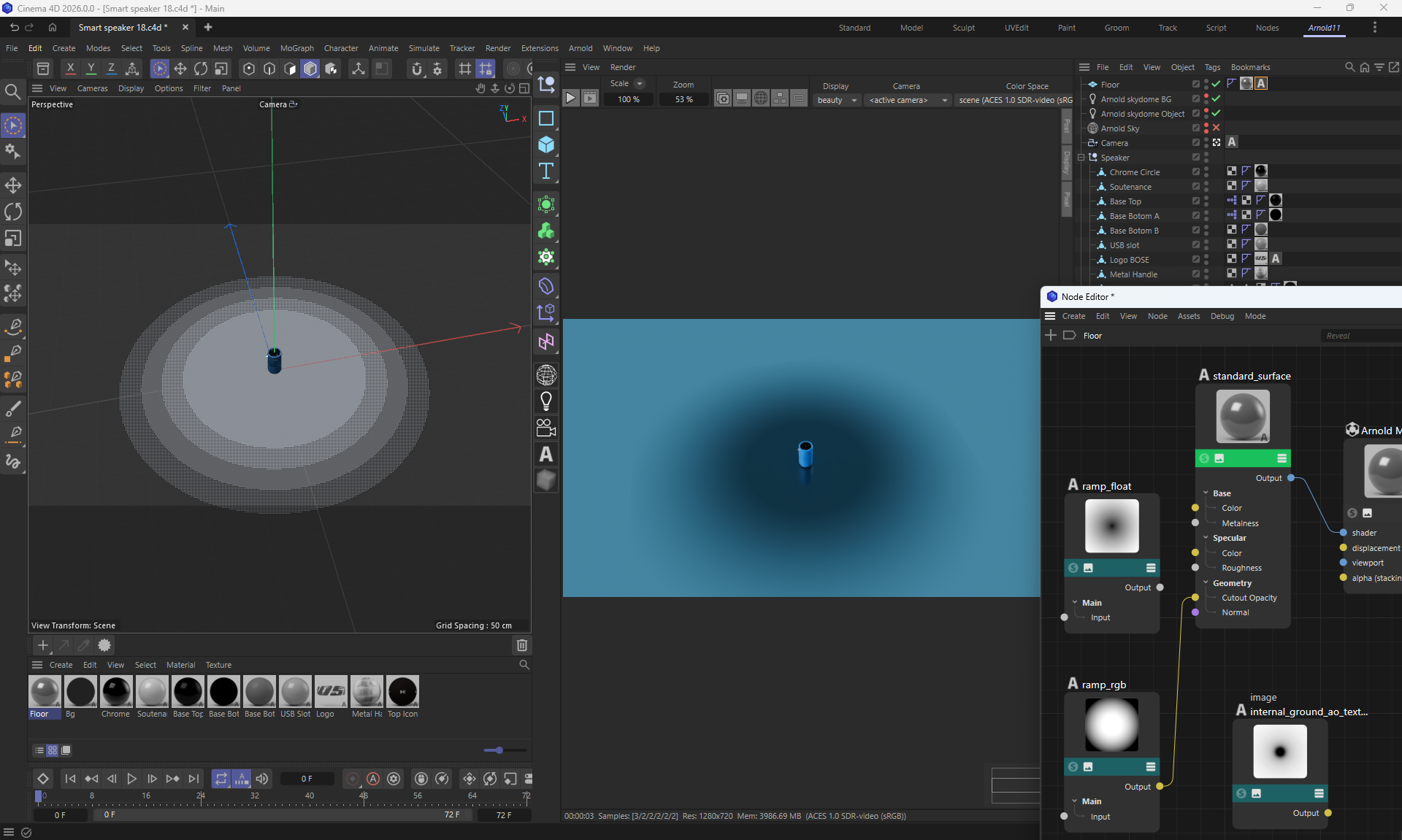Enable Arnold Sky red X toggle
The width and height of the screenshot is (1402, 840).
tap(1217, 128)
